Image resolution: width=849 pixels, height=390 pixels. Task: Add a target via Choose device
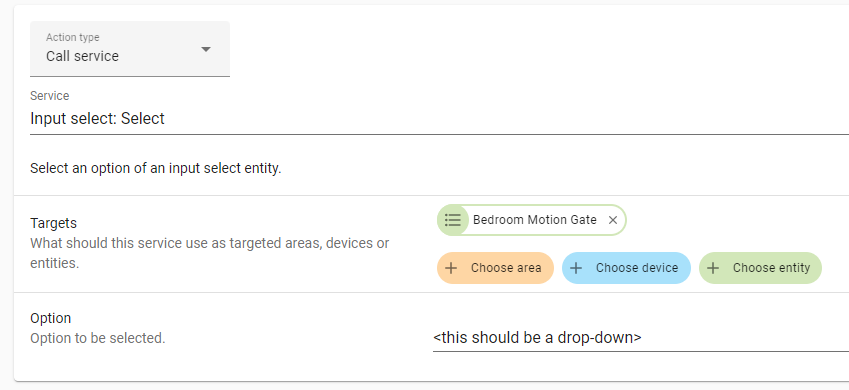point(626,268)
